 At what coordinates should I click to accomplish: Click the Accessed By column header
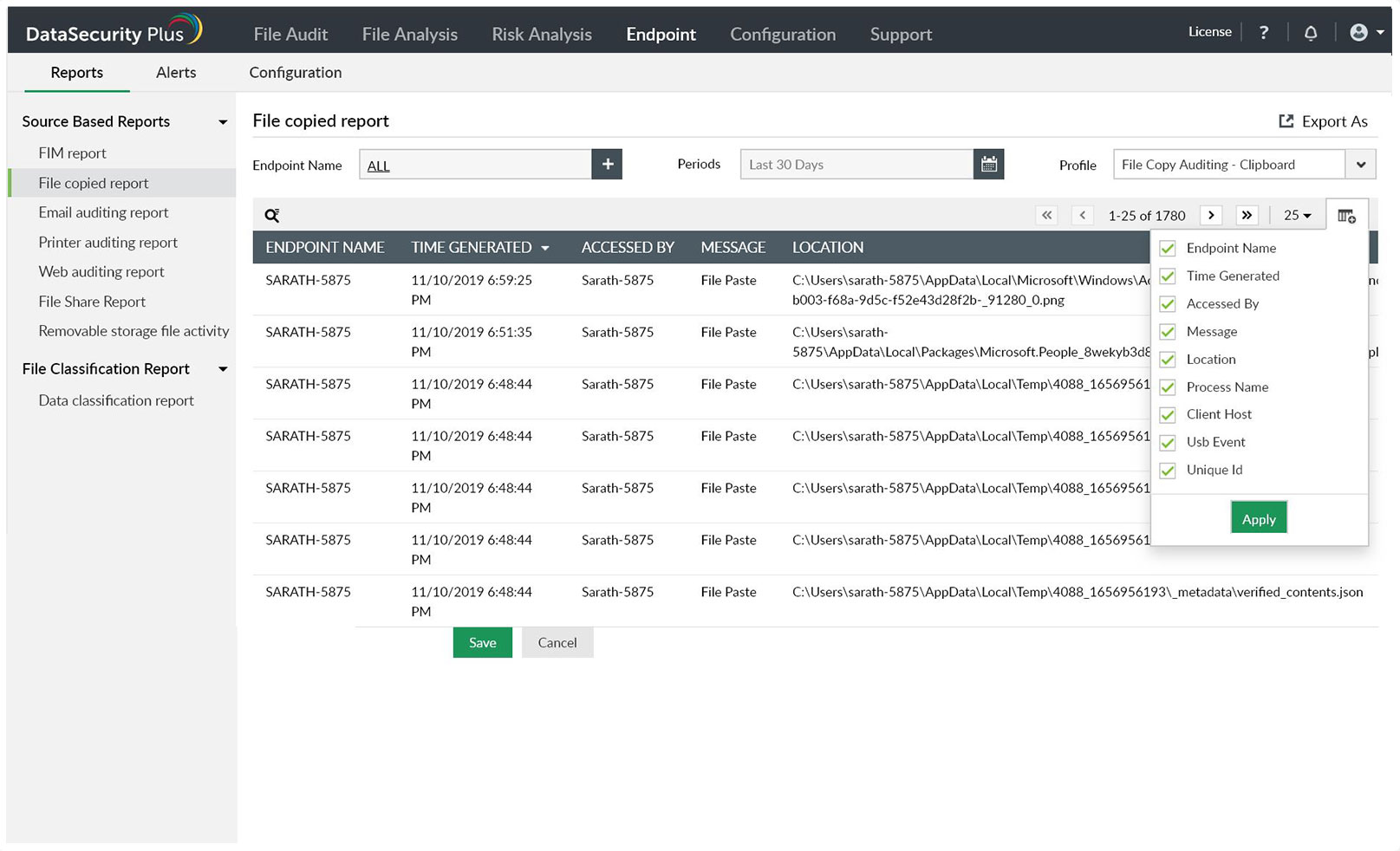coord(628,247)
